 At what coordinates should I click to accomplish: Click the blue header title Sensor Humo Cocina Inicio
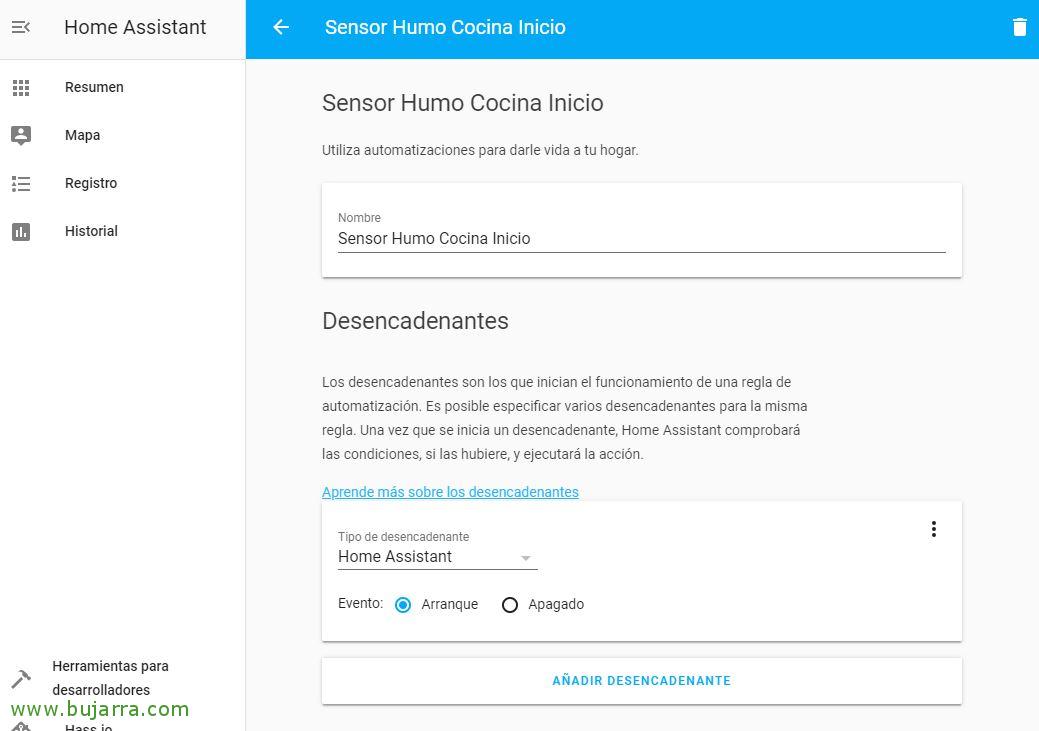click(445, 27)
